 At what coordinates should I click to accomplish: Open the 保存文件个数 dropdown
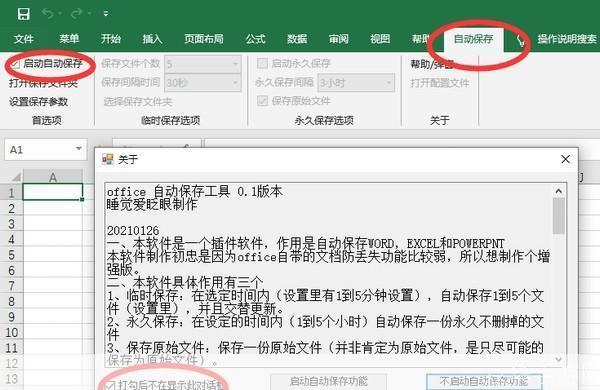[x=202, y=64]
